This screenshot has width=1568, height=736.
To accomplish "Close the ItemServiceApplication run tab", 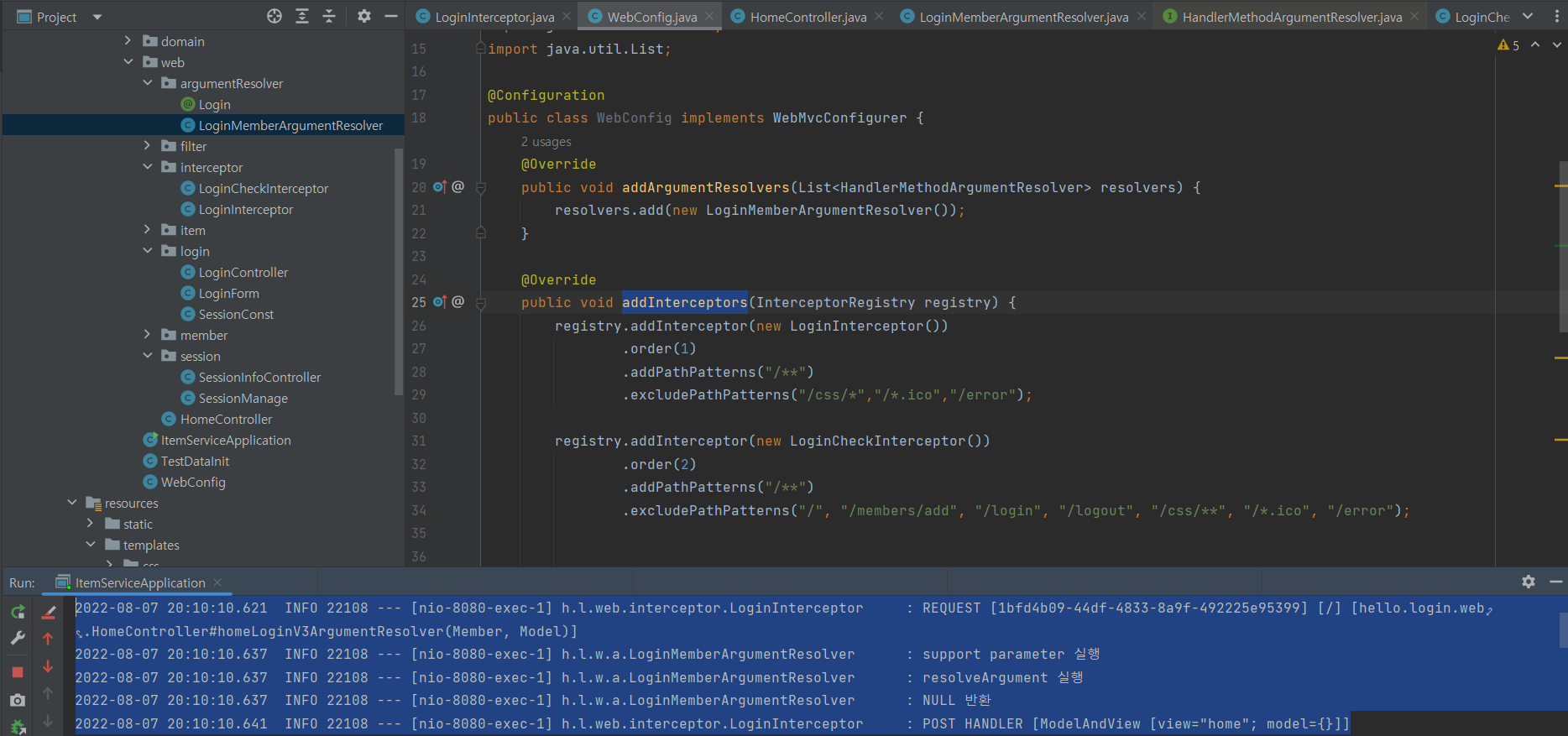I will (x=217, y=582).
